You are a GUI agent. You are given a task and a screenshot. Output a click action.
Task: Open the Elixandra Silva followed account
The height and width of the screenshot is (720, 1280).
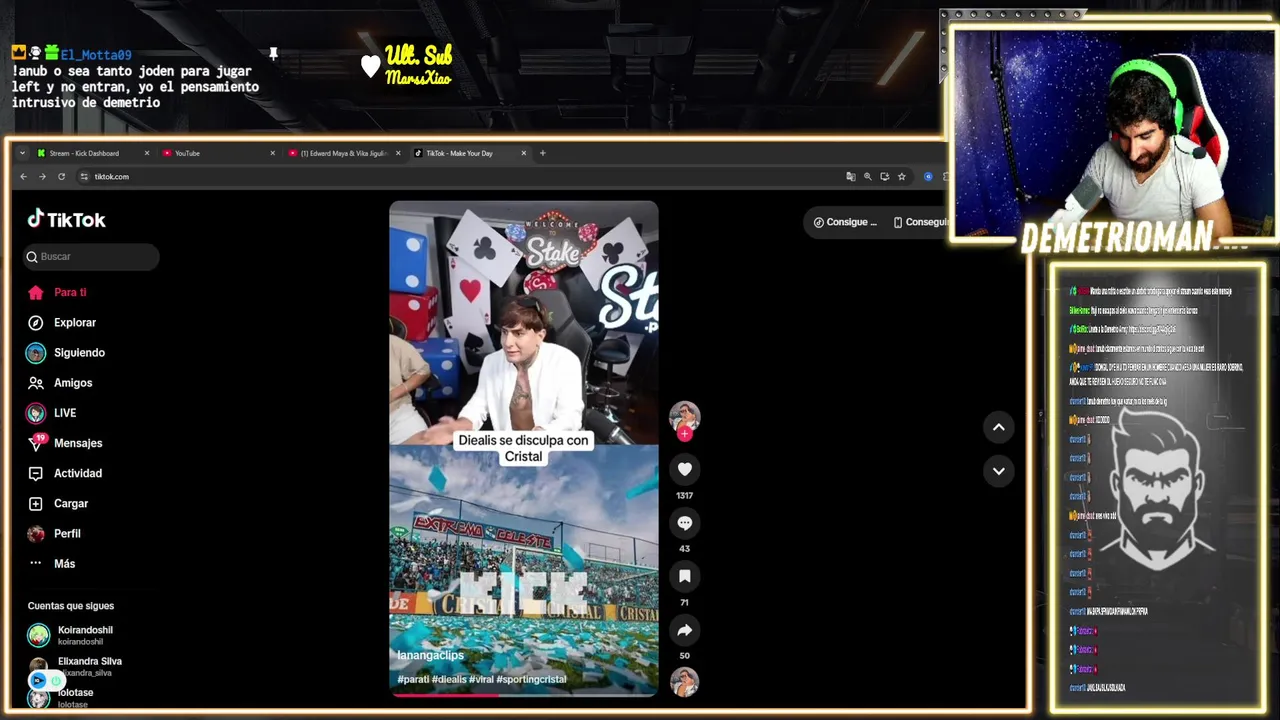(x=76, y=666)
